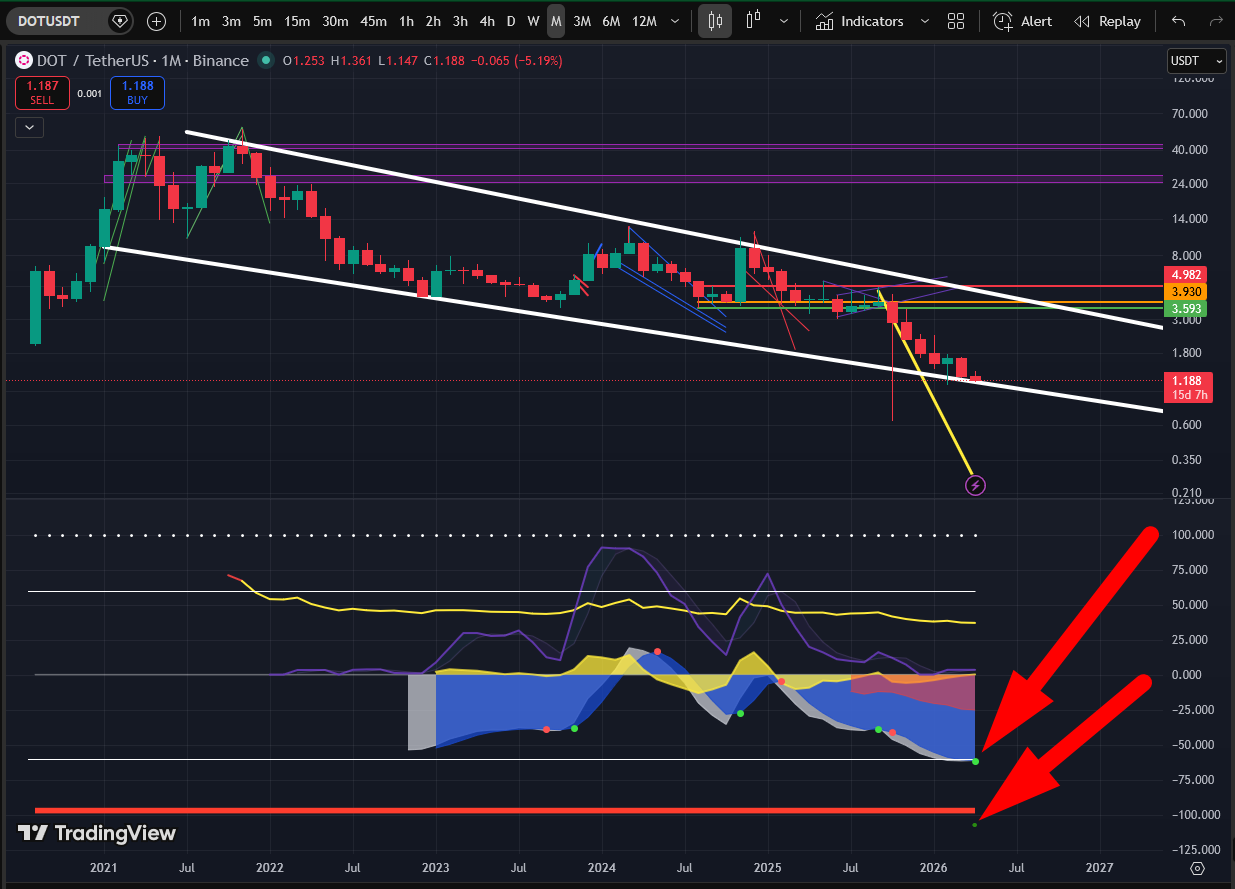
Task: Select the 1m timeframe
Action: (200, 21)
